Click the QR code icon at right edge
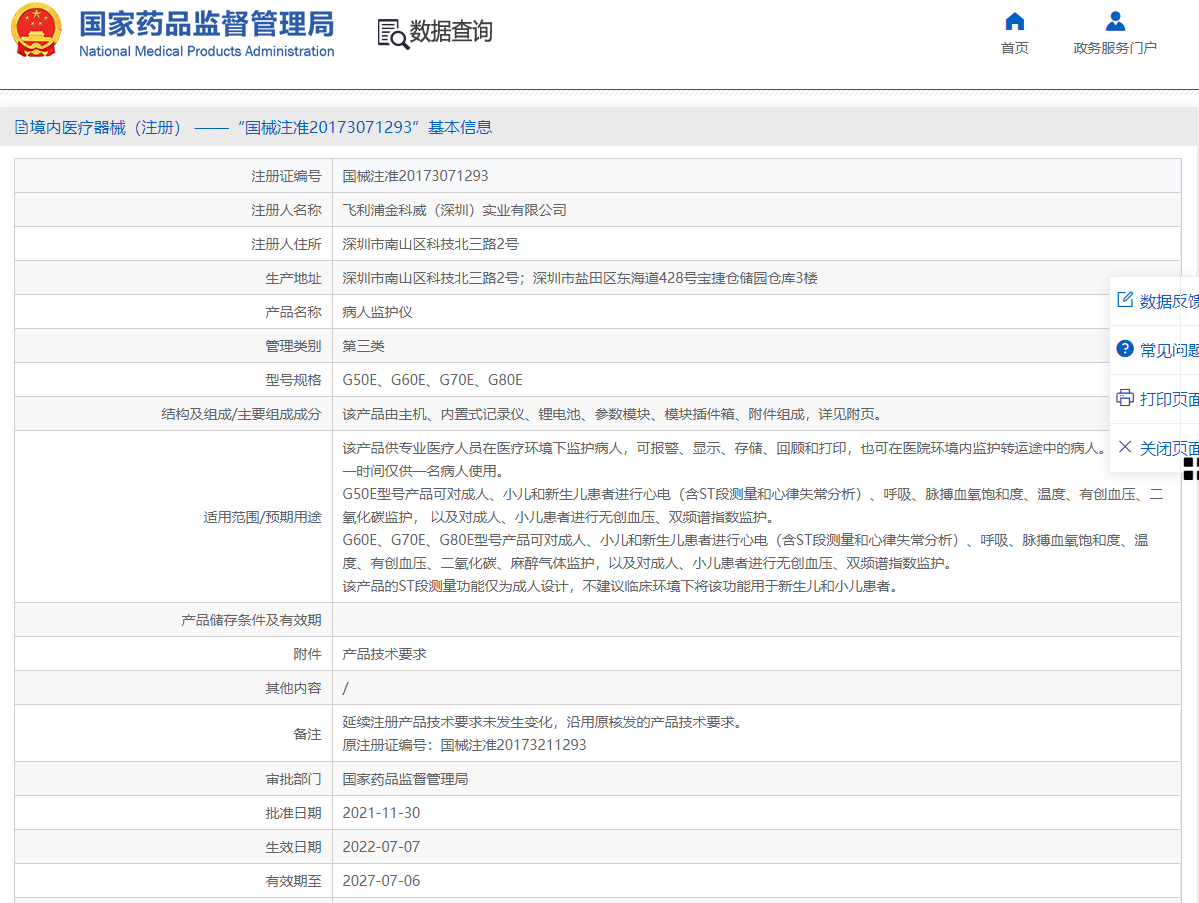Screen dimensions: 1199x903 pos(1190,468)
